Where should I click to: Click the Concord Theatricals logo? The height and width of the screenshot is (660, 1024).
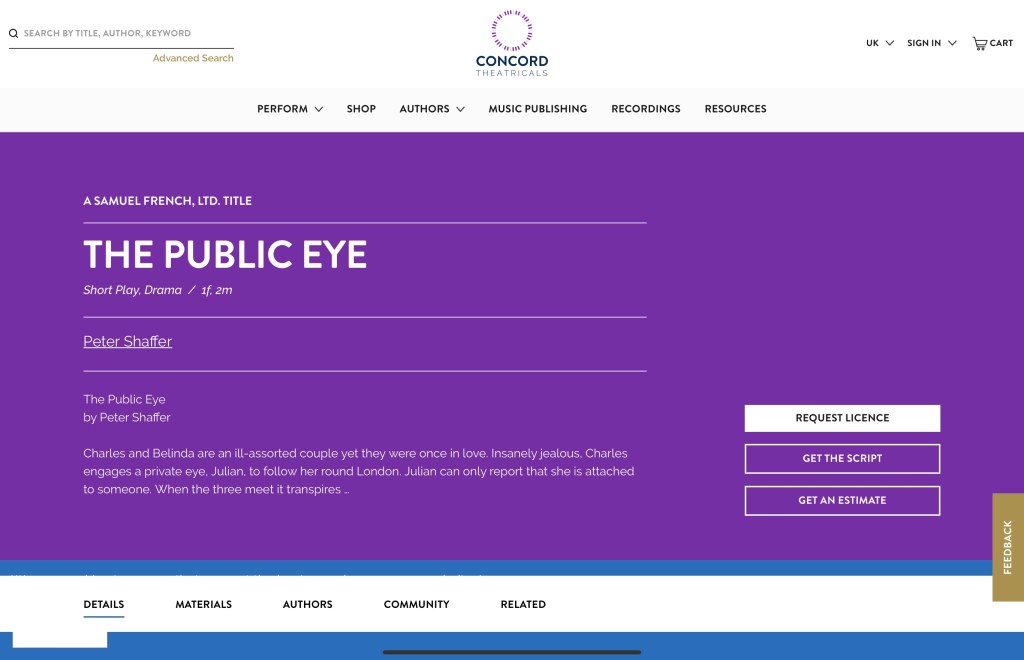click(x=512, y=44)
